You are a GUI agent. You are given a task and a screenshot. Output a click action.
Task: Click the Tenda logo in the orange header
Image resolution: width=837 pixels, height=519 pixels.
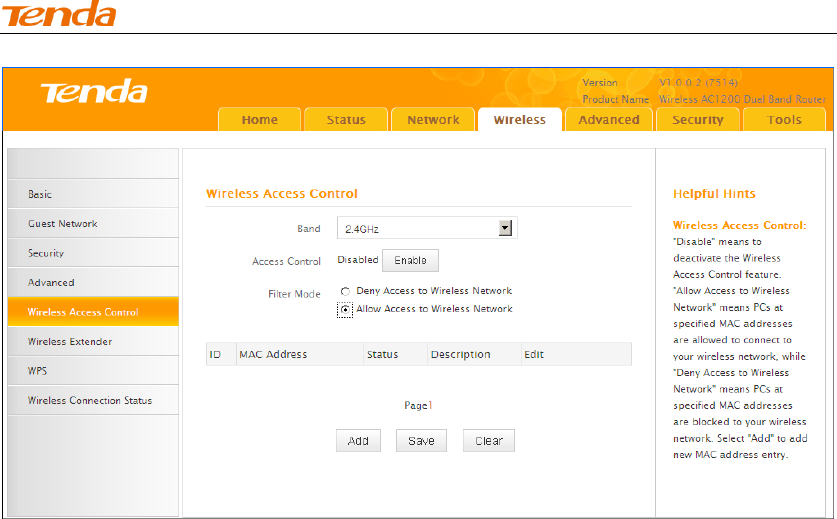[x=93, y=92]
